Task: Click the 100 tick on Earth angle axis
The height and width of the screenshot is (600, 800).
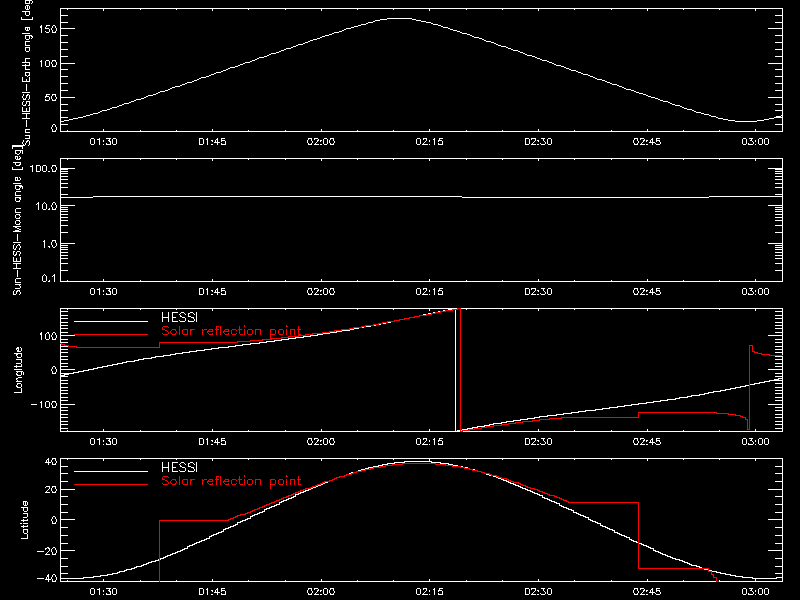Action: pos(47,63)
